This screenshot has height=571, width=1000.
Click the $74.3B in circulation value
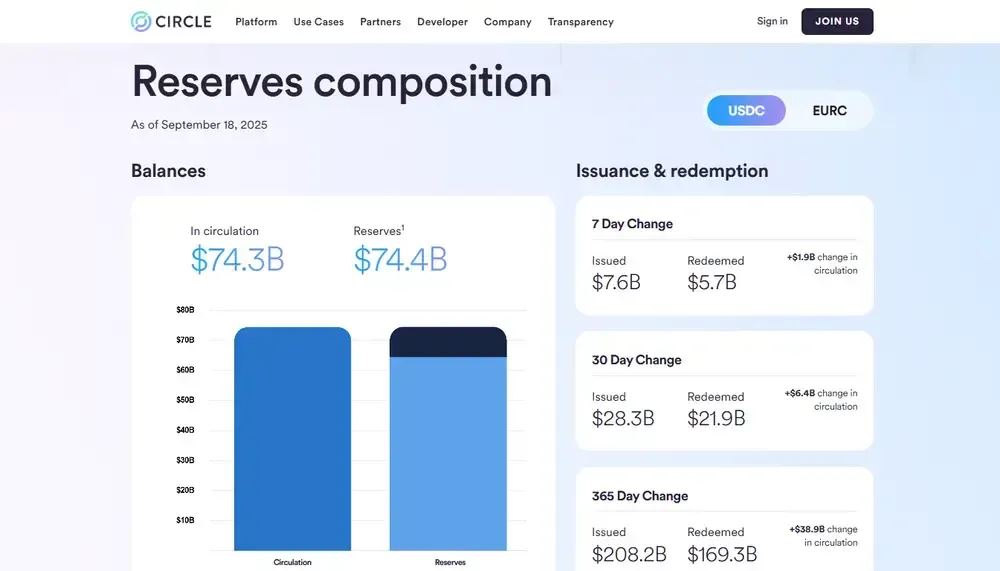237,259
